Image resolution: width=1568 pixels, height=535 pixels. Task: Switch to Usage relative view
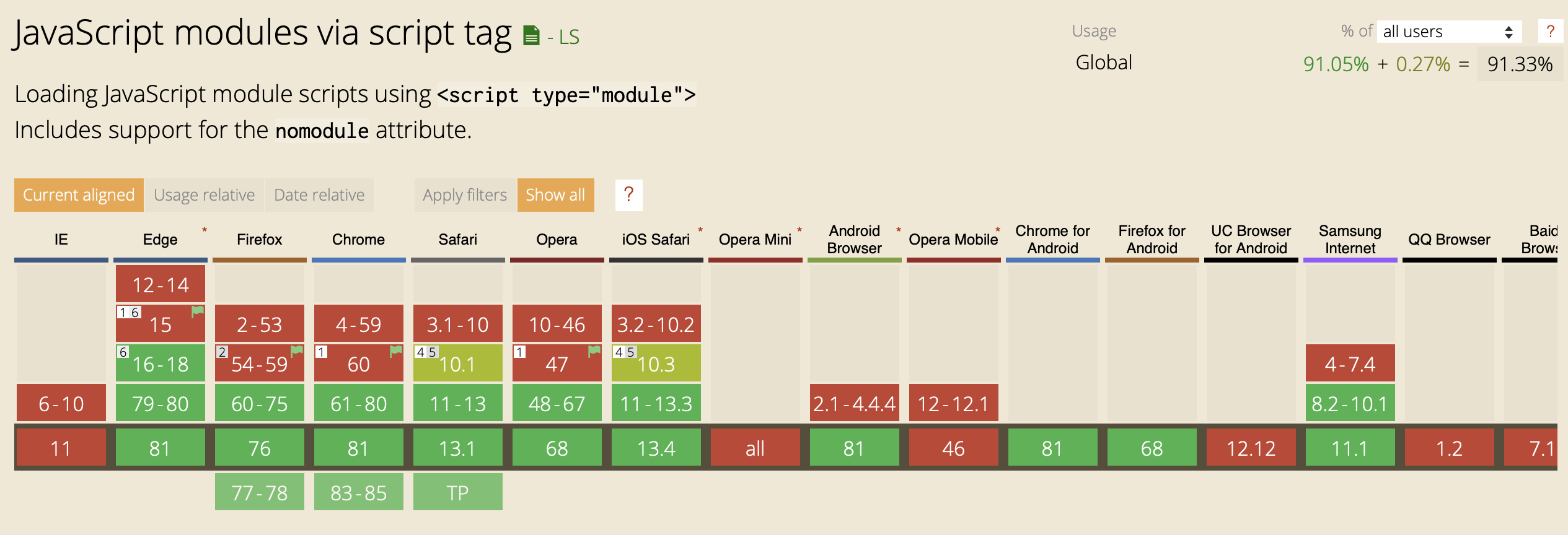(x=205, y=194)
